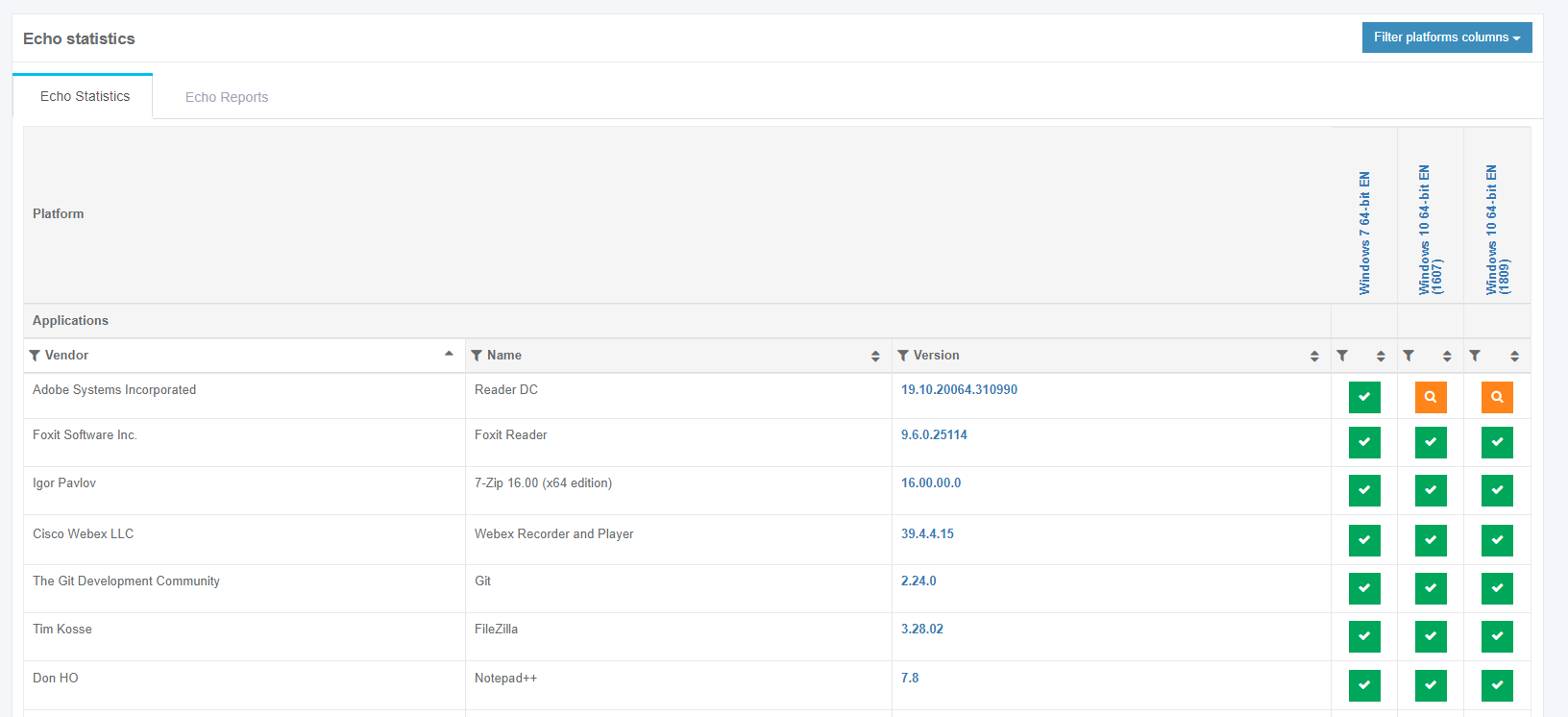Sort the Windows 7 64-bit EN column
This screenshot has height=717, width=1568.
coord(1381,356)
